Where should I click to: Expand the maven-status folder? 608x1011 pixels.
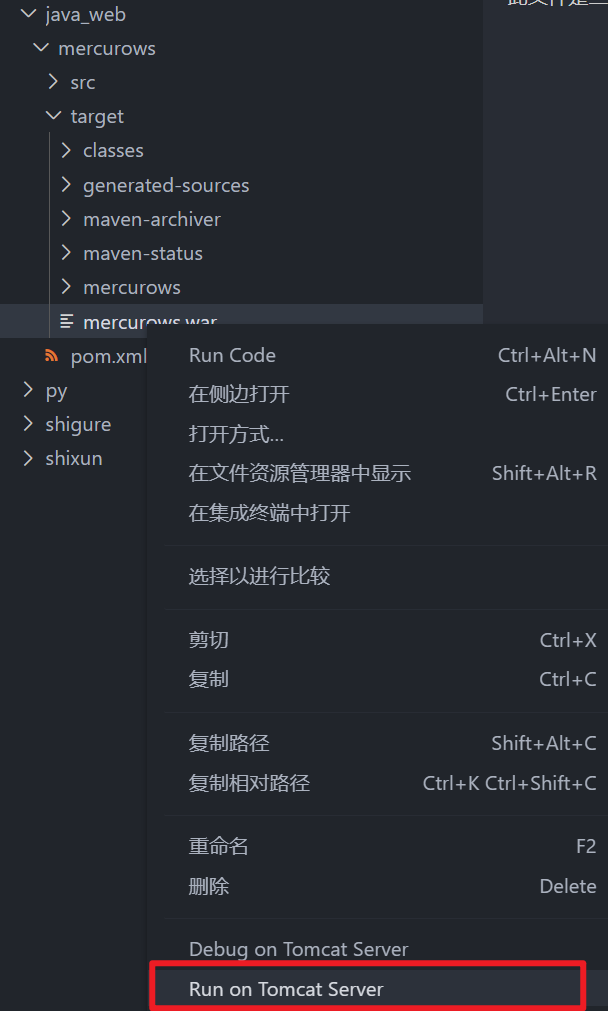[x=66, y=253]
